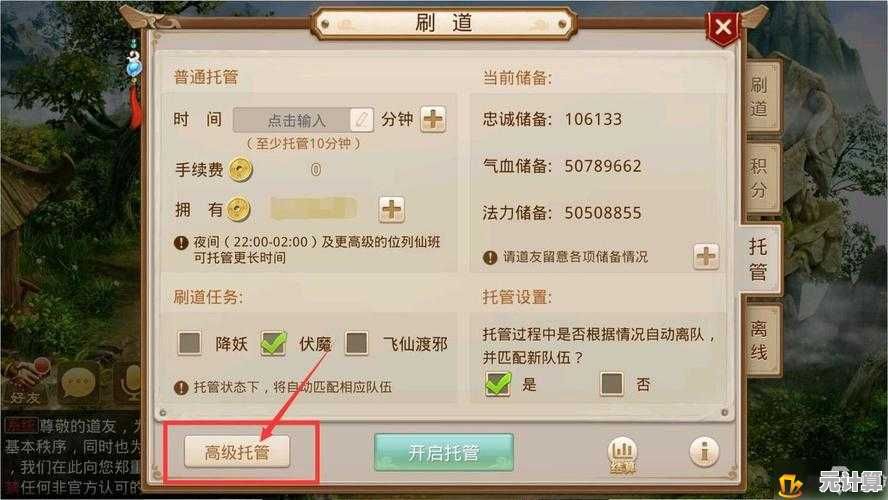The height and width of the screenshot is (500, 888).
Task: Enable the 飞仙渡邪 task checkbox
Action: (x=356, y=343)
